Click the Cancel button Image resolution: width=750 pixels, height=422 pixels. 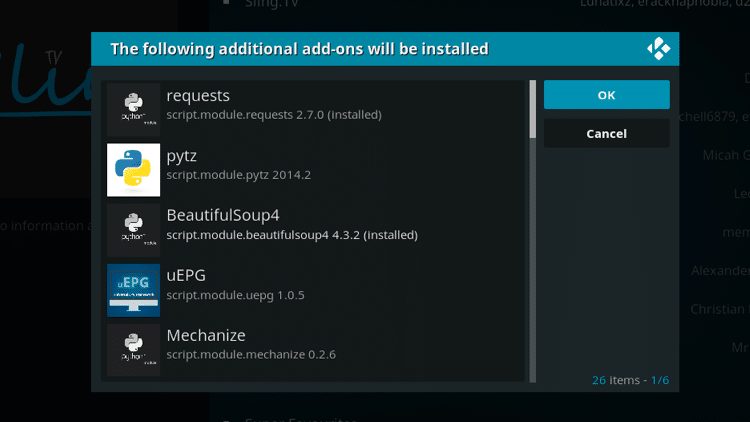[607, 133]
